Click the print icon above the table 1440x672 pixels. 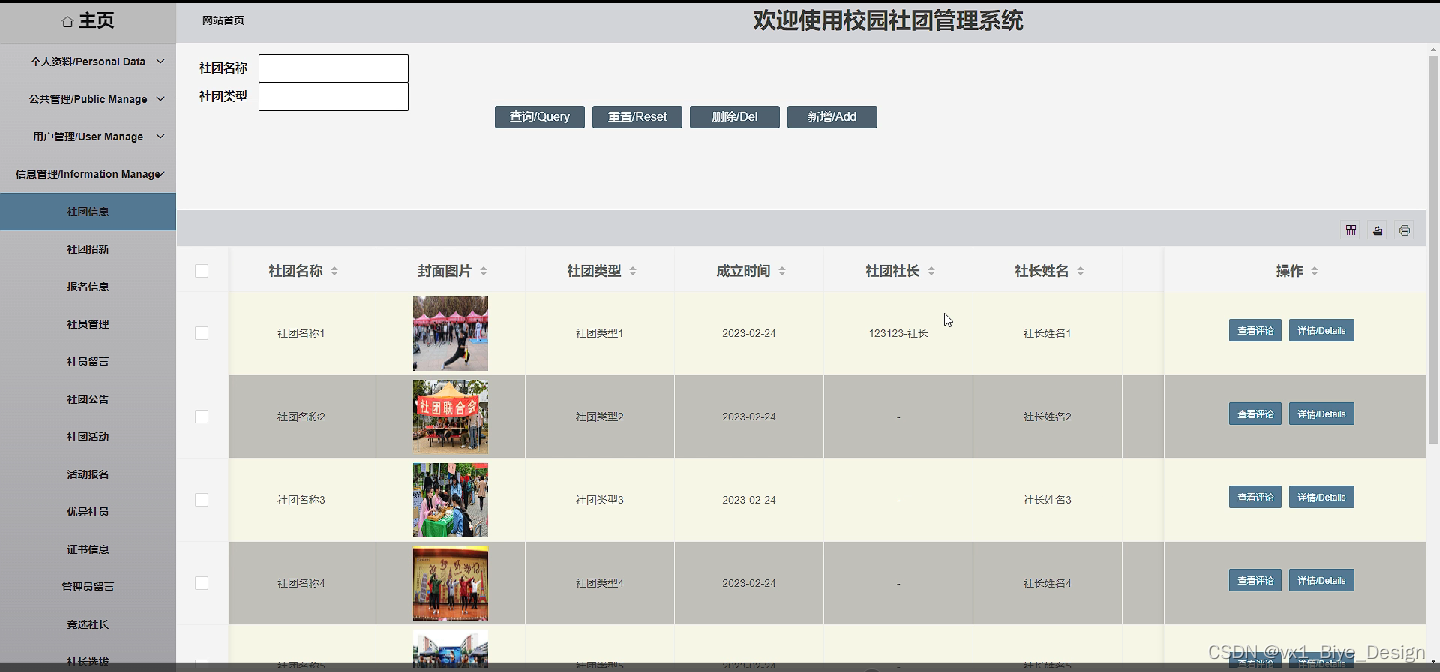[x=1404, y=230]
